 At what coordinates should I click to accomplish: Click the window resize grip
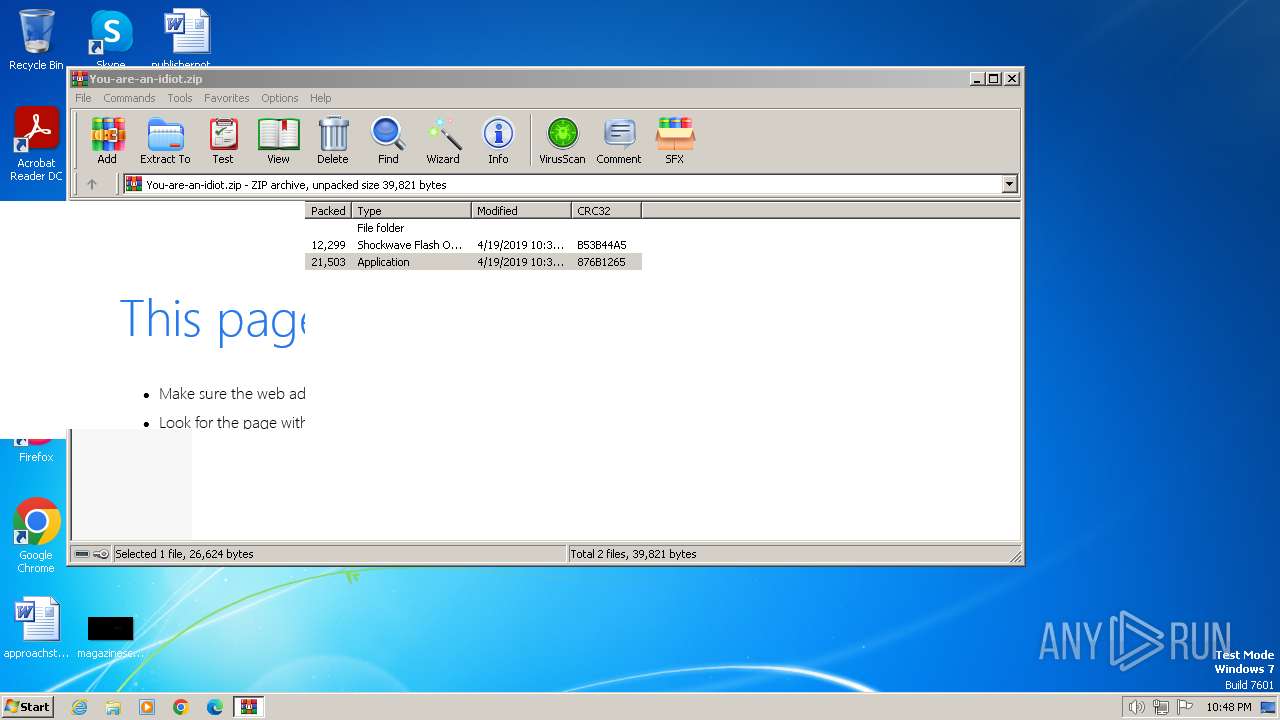click(x=1015, y=556)
